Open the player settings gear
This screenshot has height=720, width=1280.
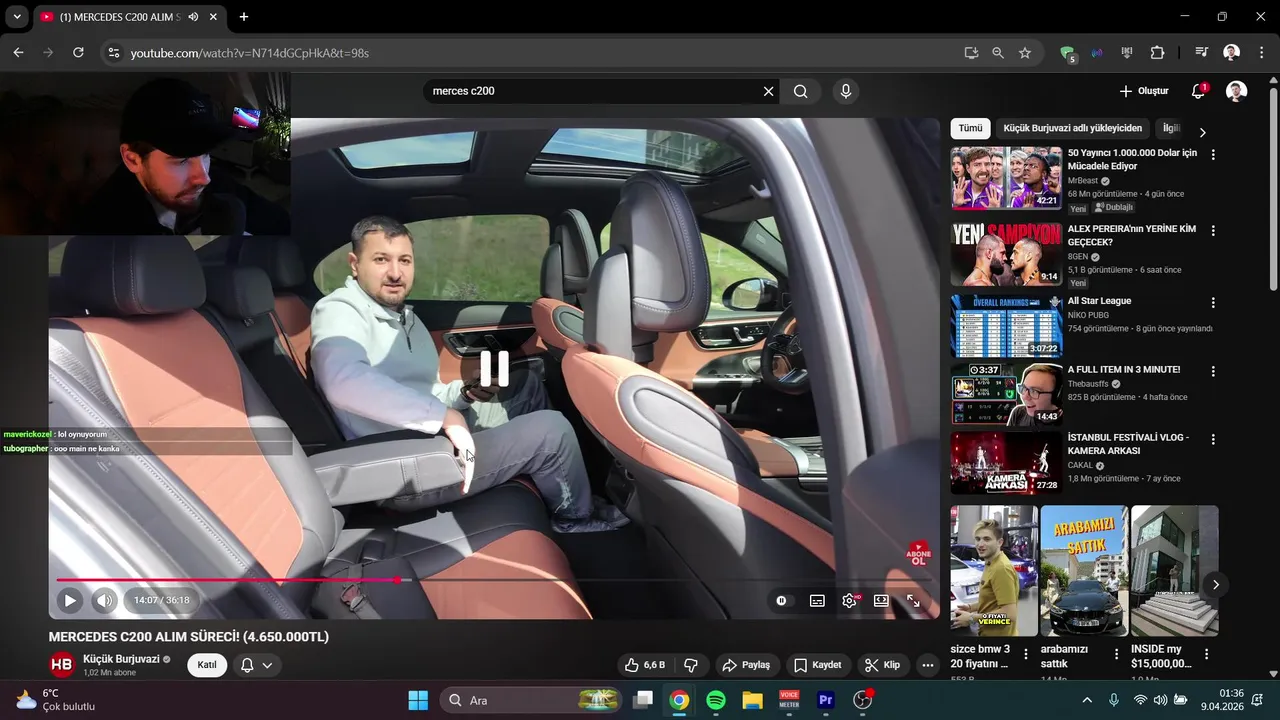[850, 601]
